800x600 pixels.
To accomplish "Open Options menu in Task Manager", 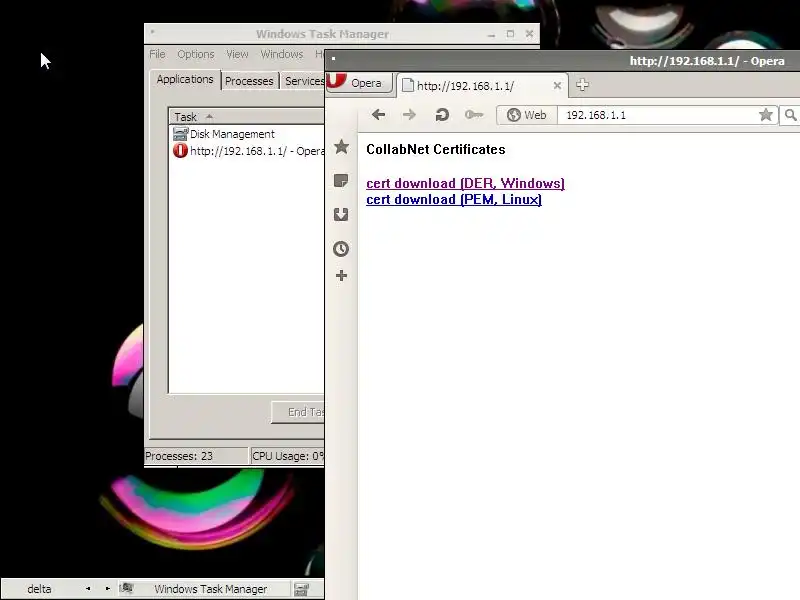I will pyautogui.click(x=196, y=54).
